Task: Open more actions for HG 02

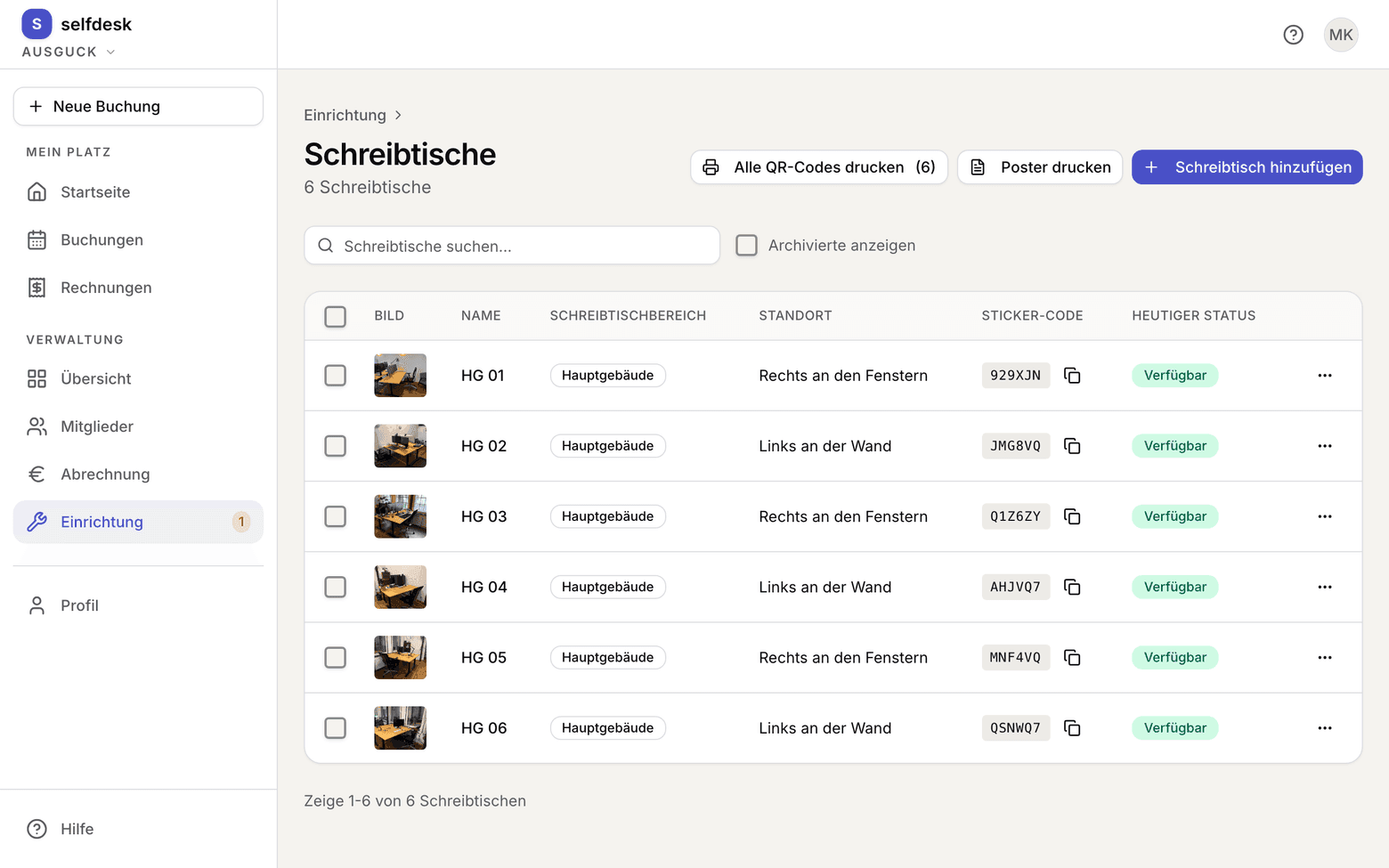Action: coord(1325,446)
